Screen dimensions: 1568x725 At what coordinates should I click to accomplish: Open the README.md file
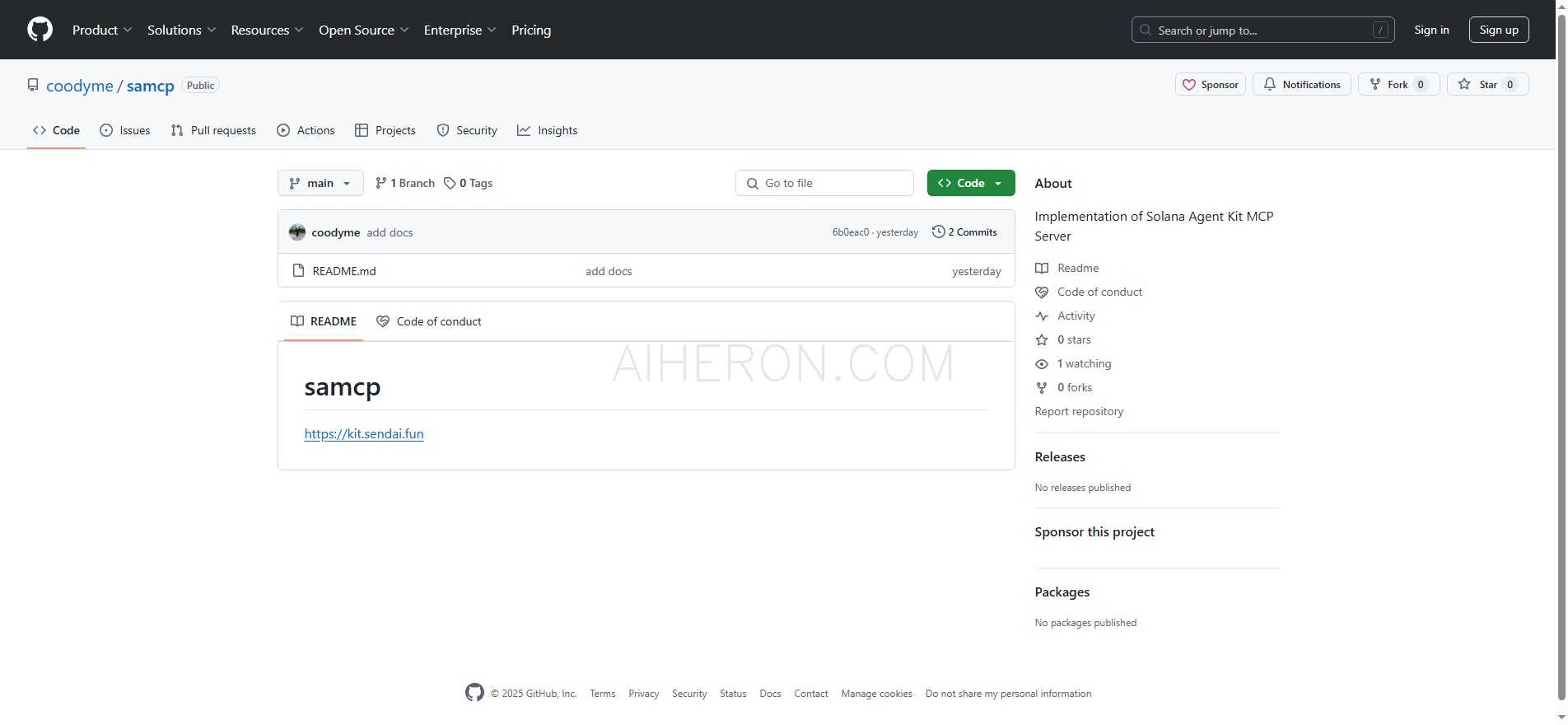[x=344, y=271]
